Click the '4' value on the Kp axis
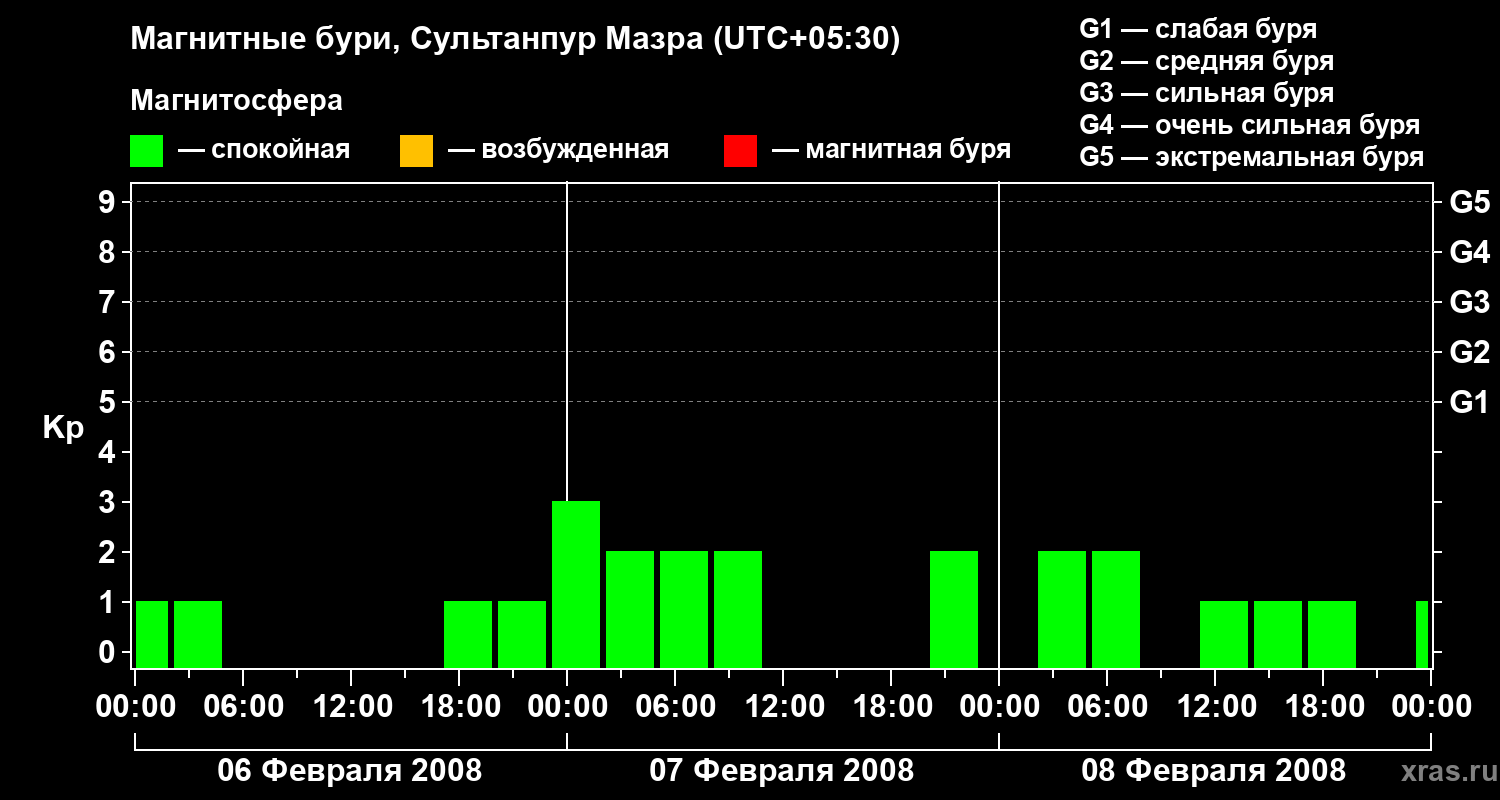This screenshot has height=800, width=1500. click(109, 452)
